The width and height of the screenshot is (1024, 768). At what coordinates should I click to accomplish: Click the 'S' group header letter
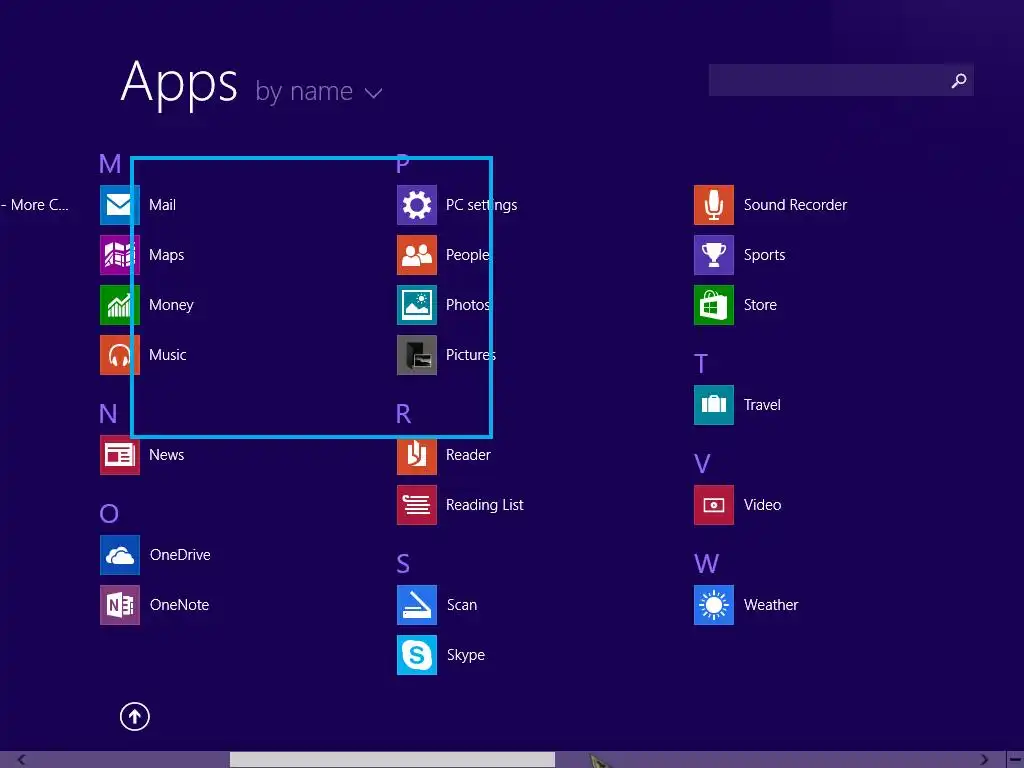403,564
